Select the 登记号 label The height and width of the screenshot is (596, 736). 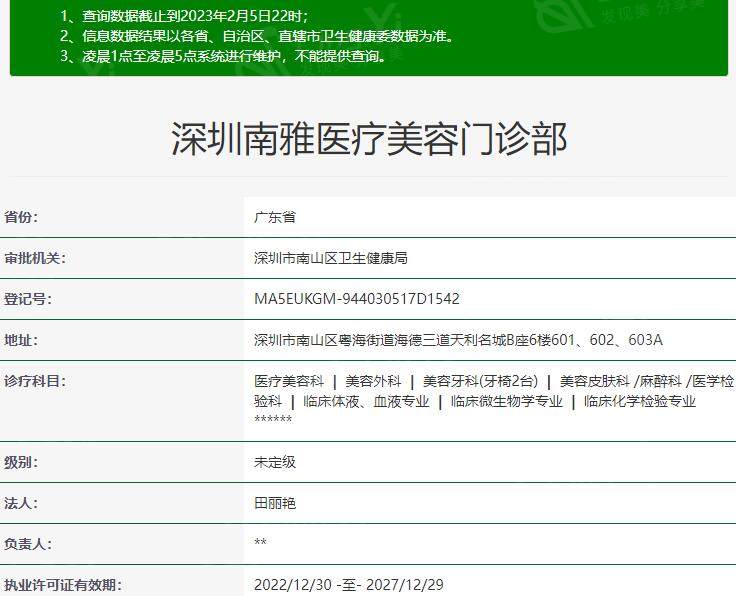[28, 299]
